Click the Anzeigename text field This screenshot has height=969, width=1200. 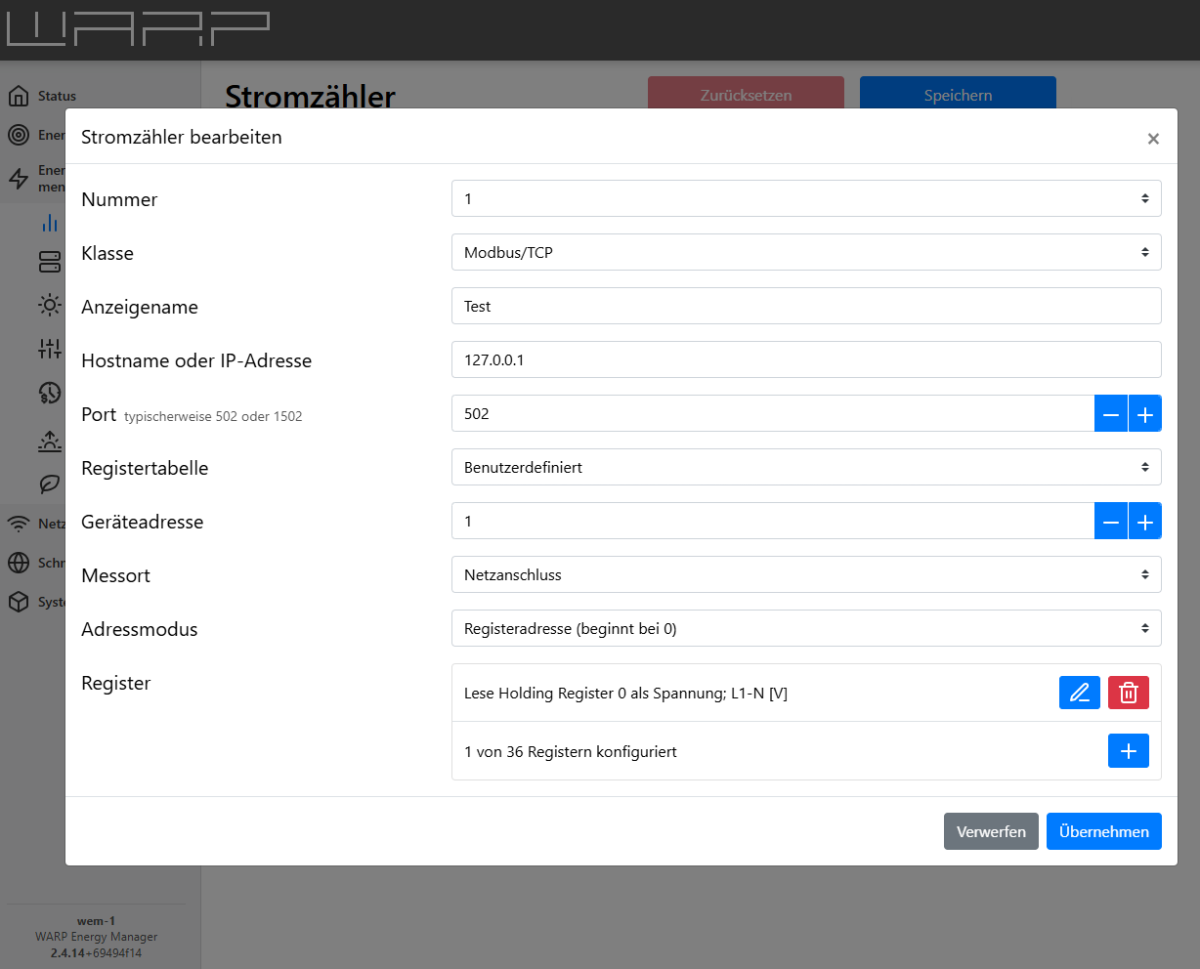click(x=805, y=307)
